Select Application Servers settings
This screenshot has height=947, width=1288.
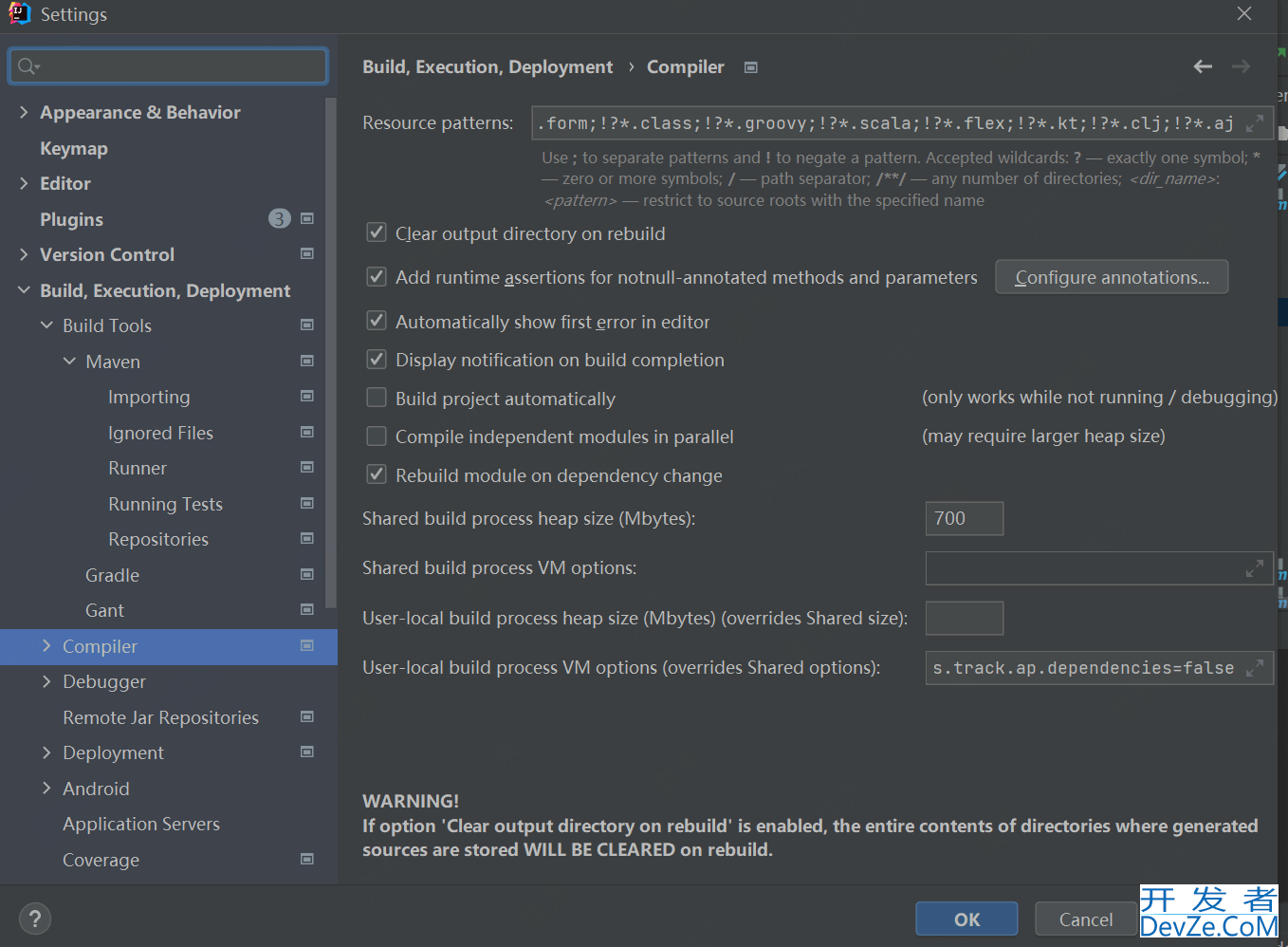pyautogui.click(x=141, y=824)
